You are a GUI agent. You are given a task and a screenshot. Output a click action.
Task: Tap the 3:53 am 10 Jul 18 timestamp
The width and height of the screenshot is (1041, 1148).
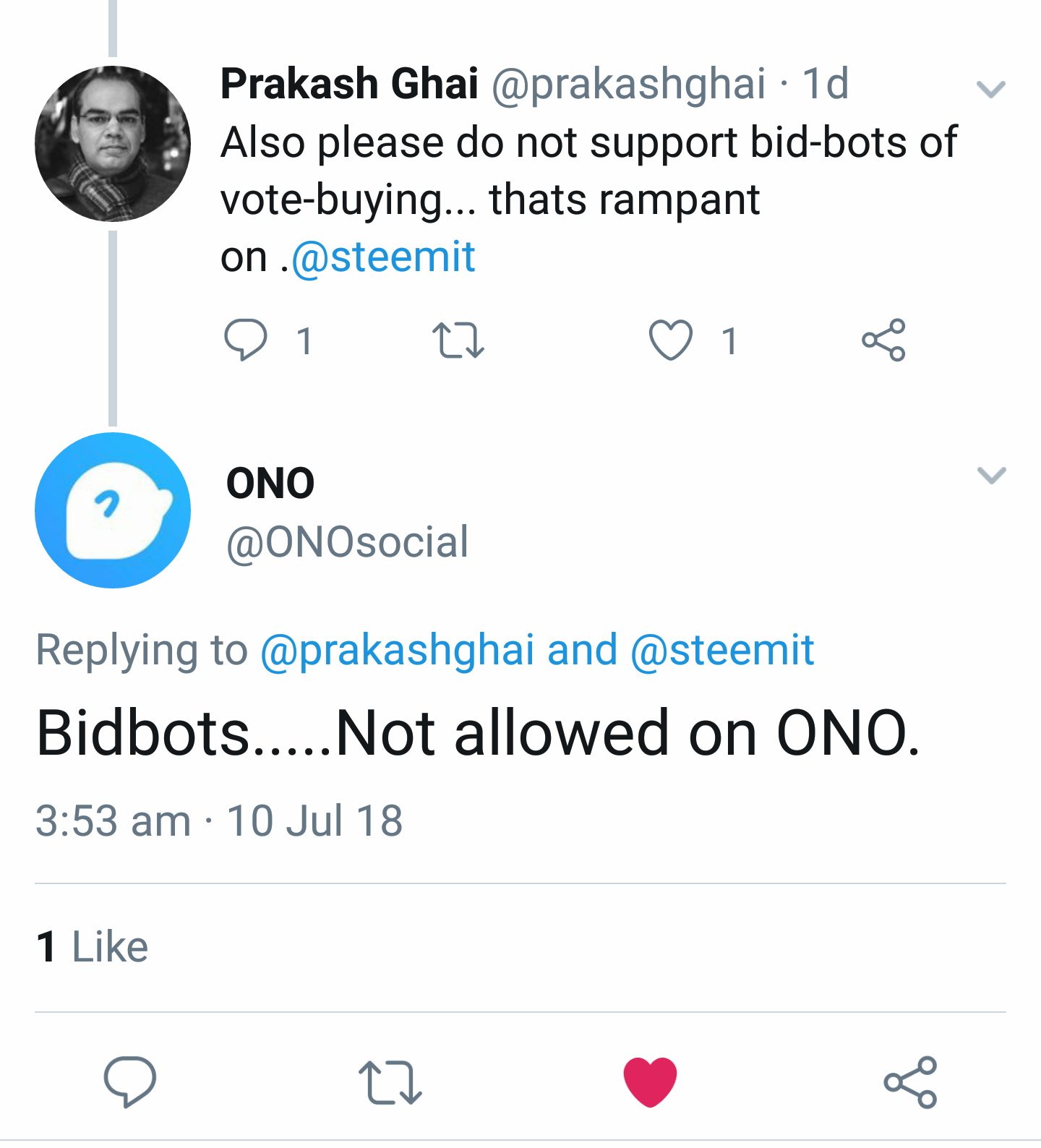tap(219, 821)
